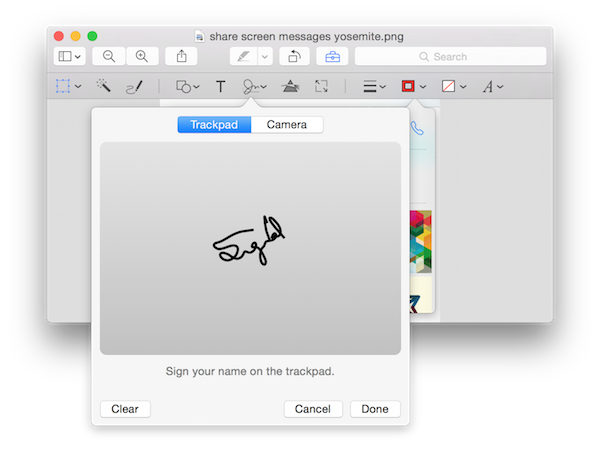Image resolution: width=600 pixels, height=454 pixels.
Task: Click into the Search field
Action: [x=450, y=57]
